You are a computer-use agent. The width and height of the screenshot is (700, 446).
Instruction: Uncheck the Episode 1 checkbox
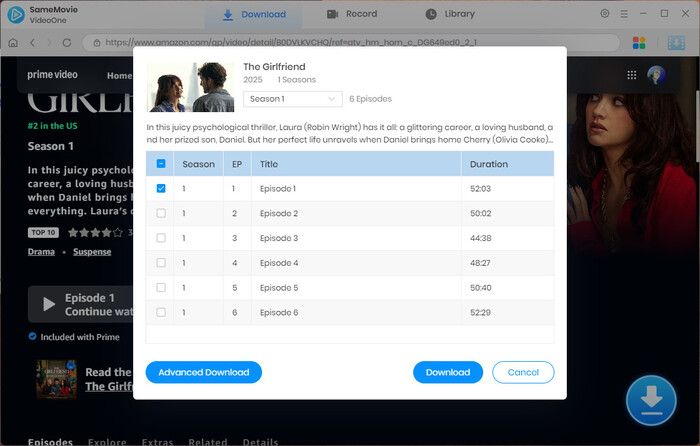(x=161, y=189)
